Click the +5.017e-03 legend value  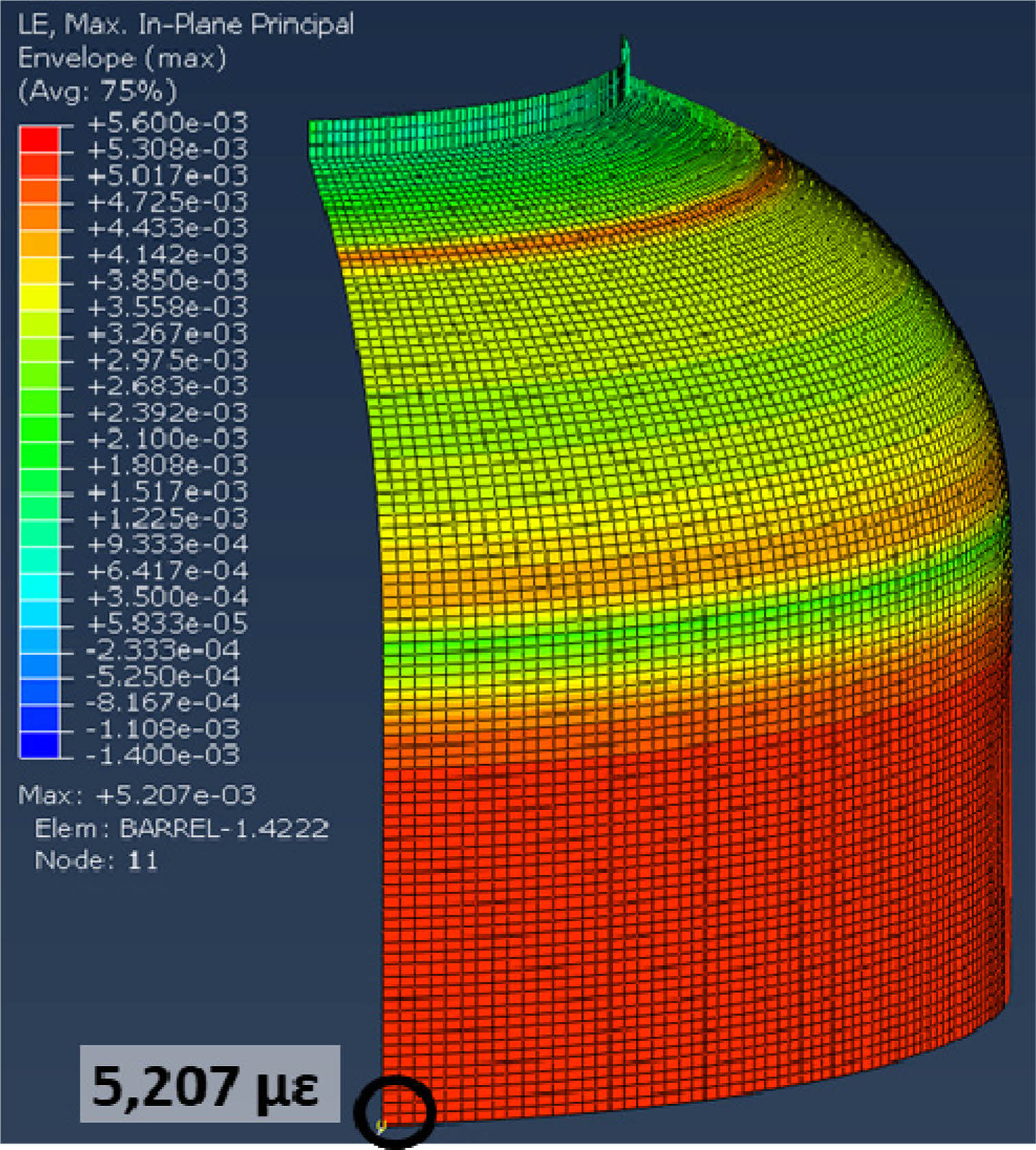[167, 175]
